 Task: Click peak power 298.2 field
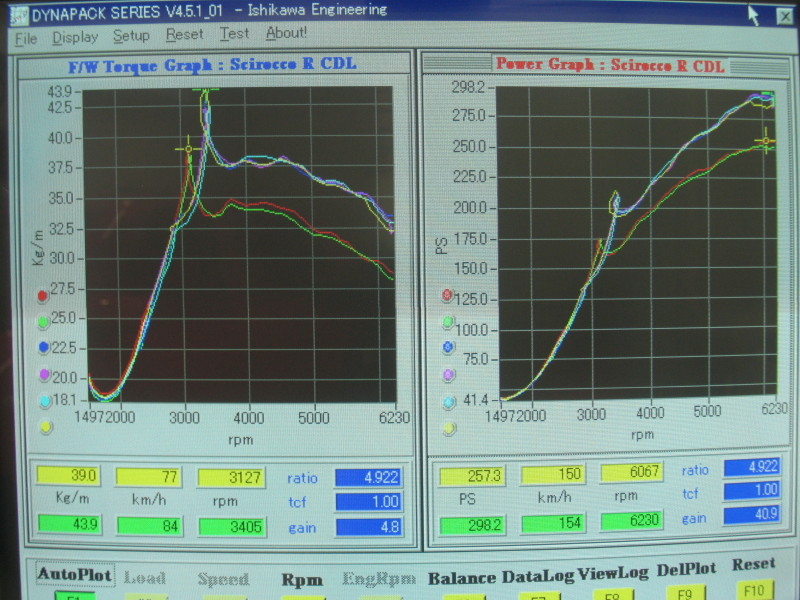(x=473, y=525)
